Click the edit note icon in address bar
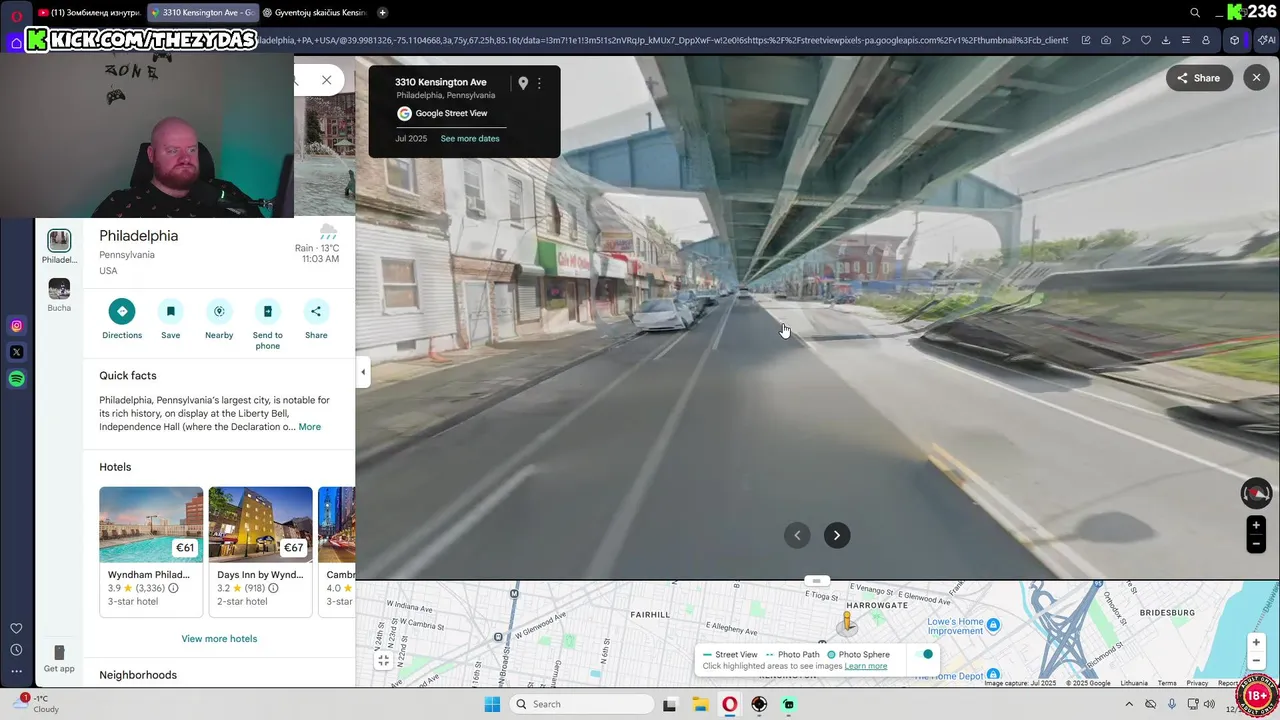The height and width of the screenshot is (720, 1280). point(1086,40)
